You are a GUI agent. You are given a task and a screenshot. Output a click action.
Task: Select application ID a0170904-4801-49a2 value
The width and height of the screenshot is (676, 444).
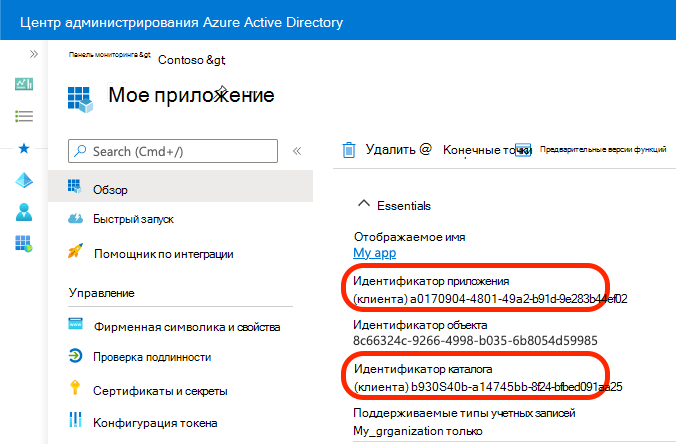click(x=519, y=299)
